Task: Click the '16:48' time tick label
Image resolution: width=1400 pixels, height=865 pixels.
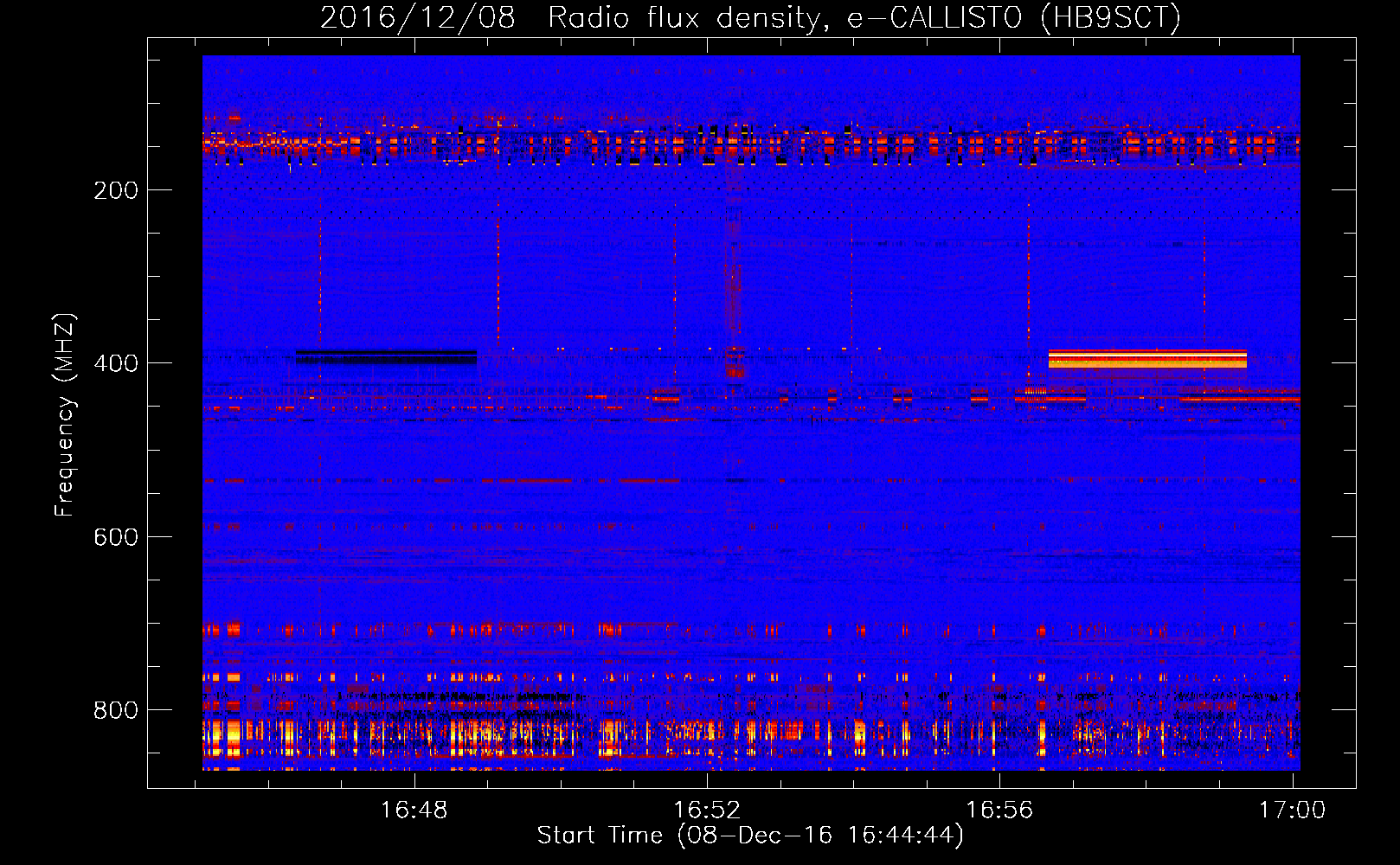Action: 414,811
